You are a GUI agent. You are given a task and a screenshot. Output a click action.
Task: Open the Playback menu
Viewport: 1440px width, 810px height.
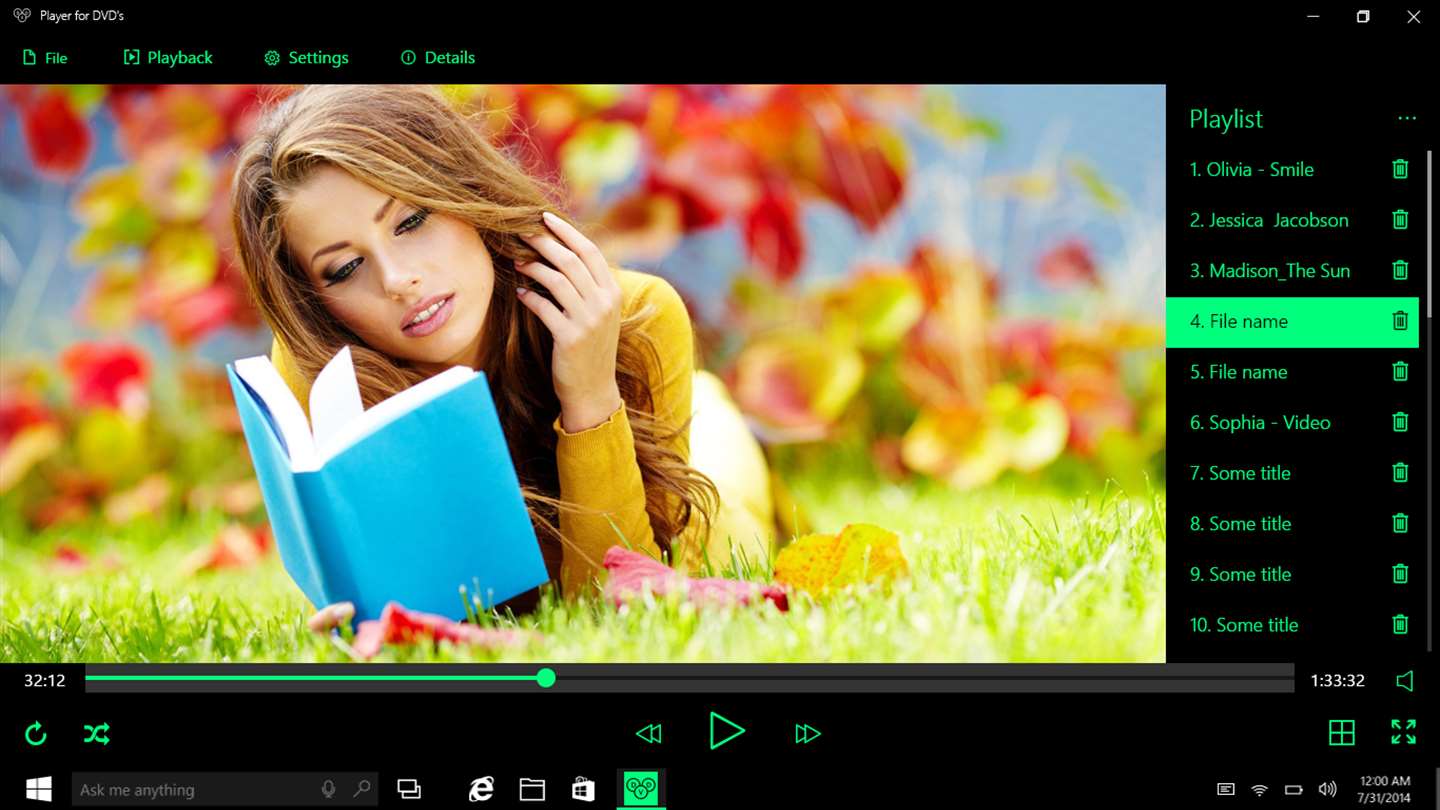[x=168, y=58]
